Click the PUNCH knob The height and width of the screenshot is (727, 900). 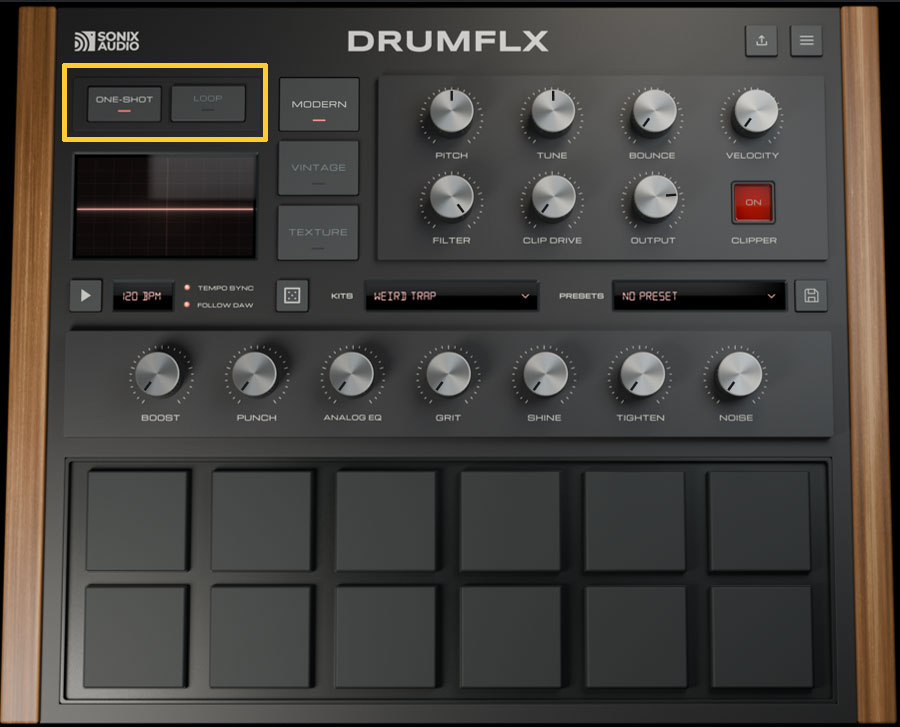(254, 374)
